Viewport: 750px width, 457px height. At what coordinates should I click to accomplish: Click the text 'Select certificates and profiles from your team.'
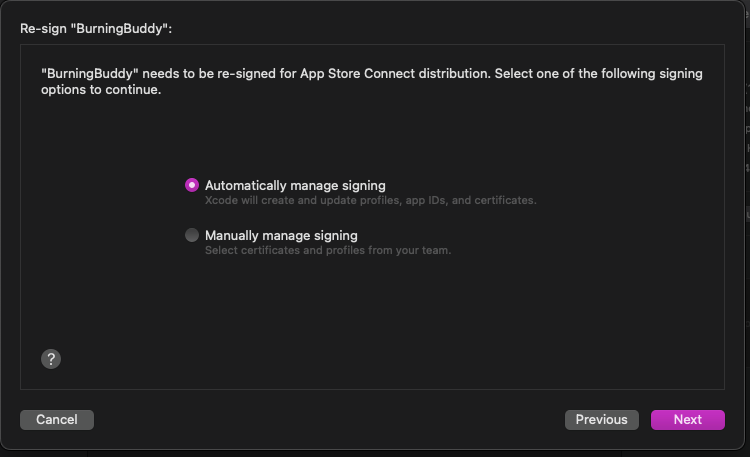click(328, 250)
